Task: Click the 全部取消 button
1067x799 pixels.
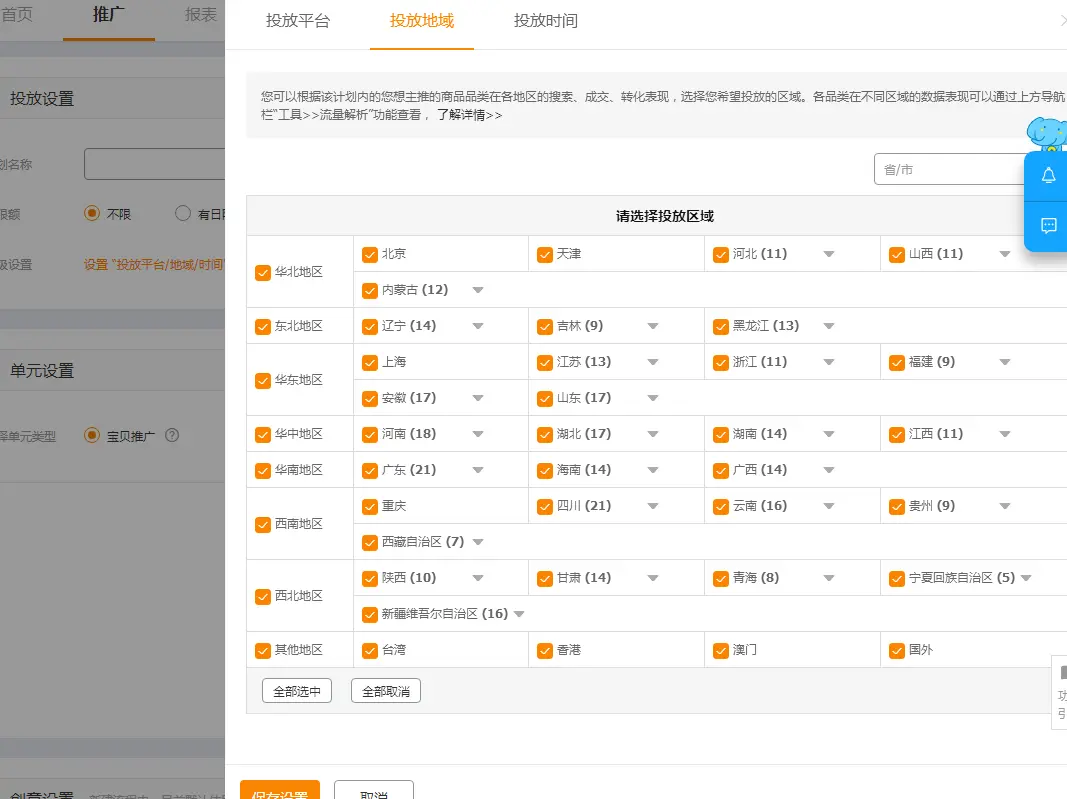Action: click(x=386, y=691)
